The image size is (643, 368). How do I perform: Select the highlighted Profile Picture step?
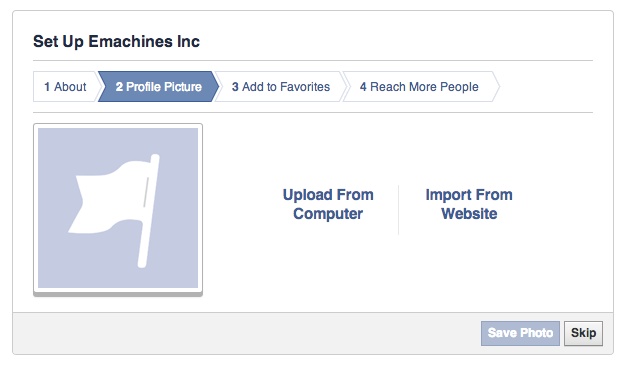click(x=158, y=87)
